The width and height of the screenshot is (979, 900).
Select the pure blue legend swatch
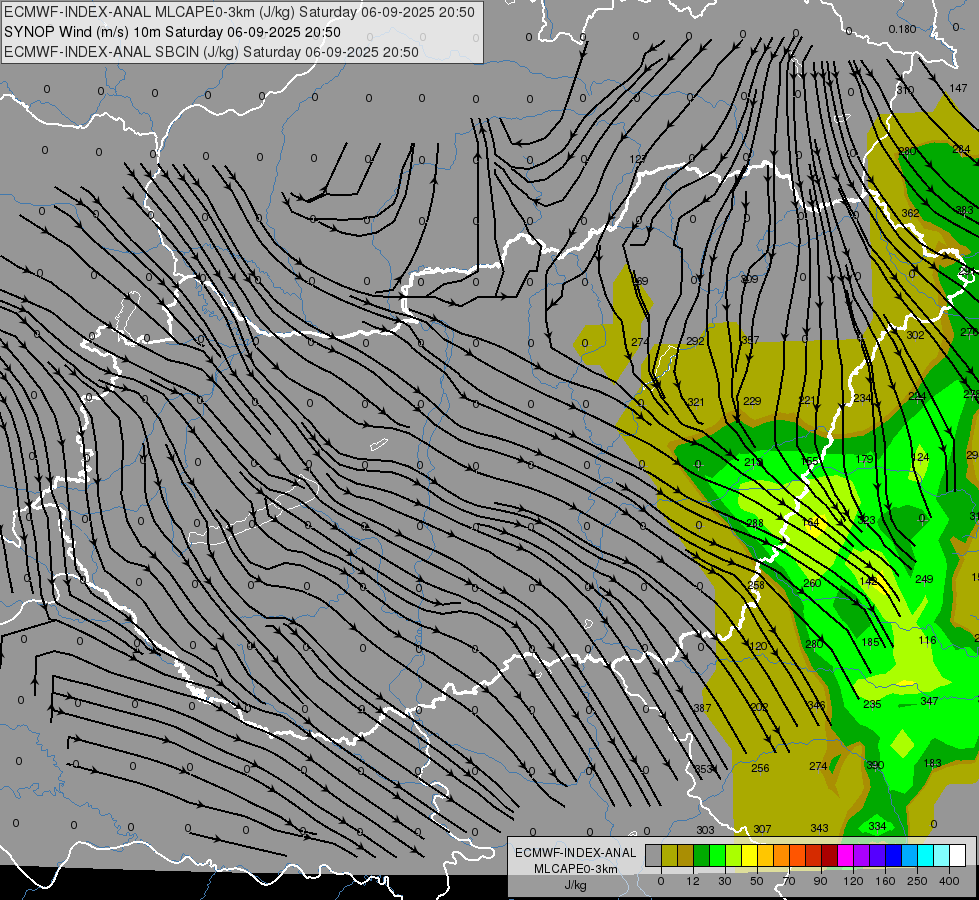pyautogui.click(x=893, y=855)
